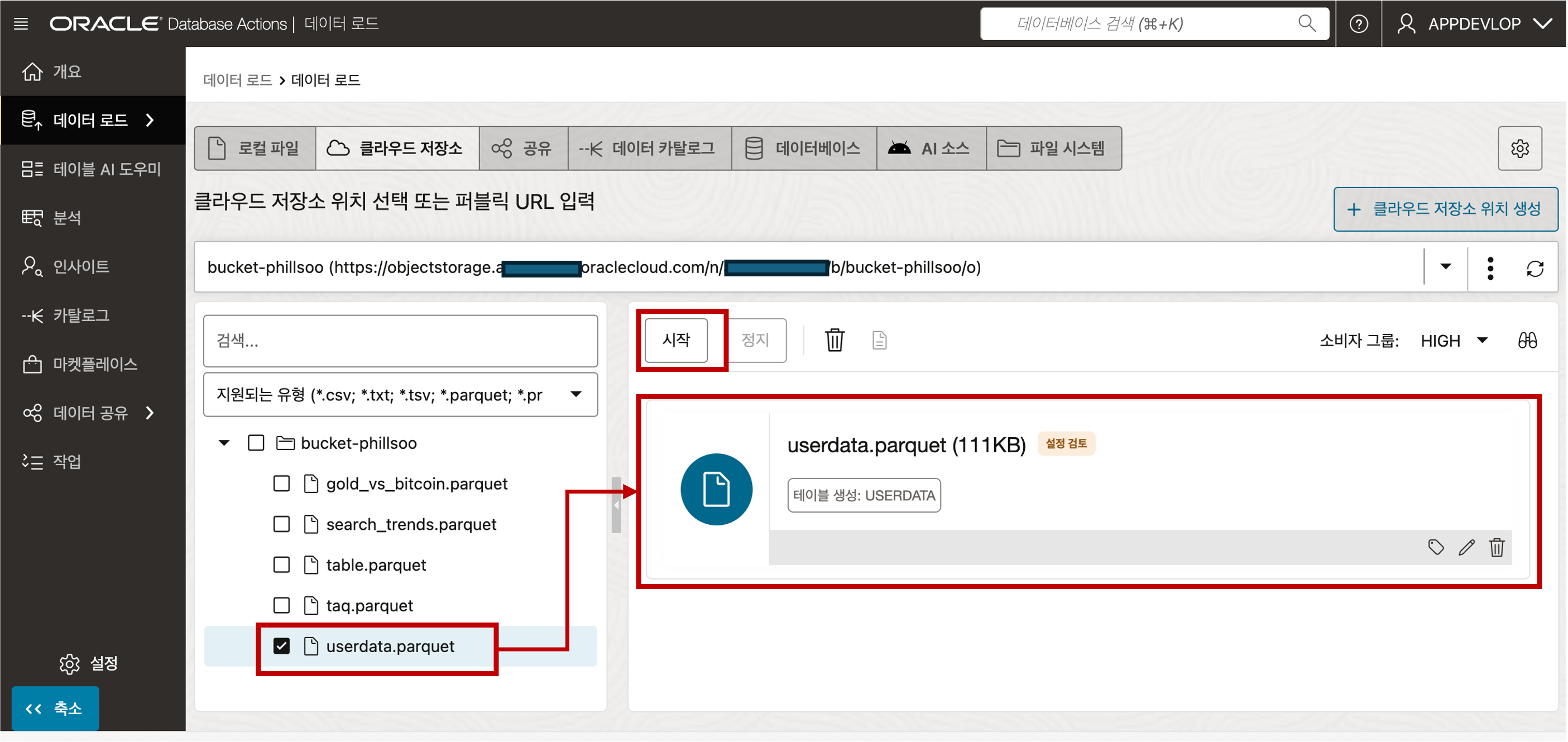
Task: Click the 축소 collapse sidebar button
Action: 55,709
